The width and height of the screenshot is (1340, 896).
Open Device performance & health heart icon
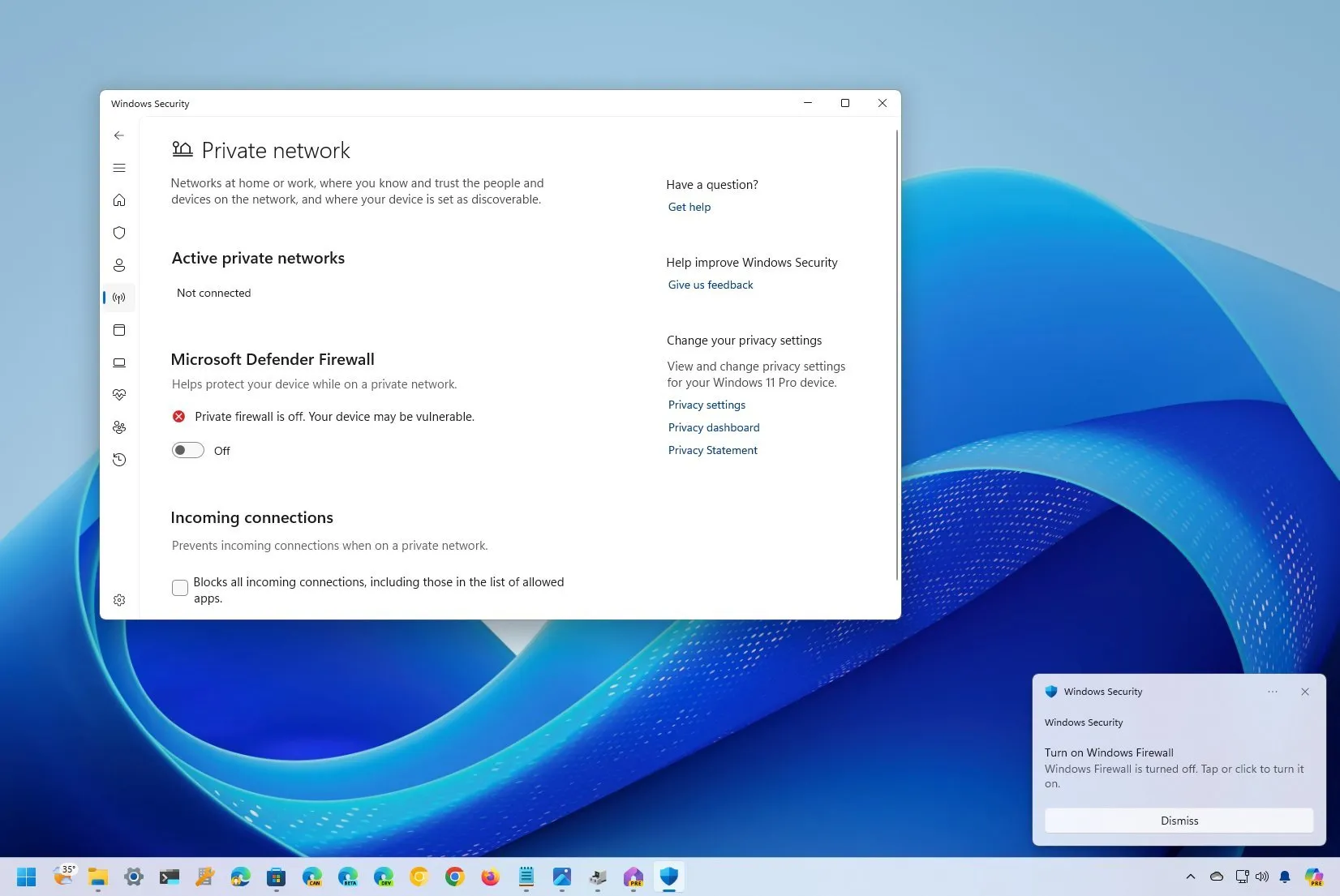[x=119, y=395]
